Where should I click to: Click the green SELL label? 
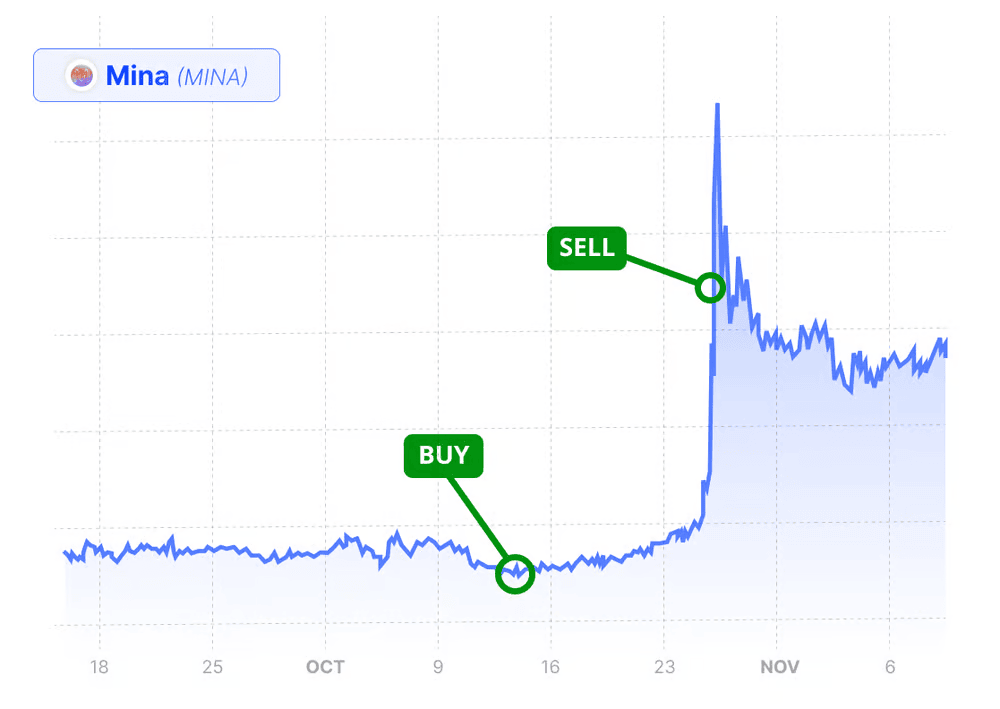587,248
